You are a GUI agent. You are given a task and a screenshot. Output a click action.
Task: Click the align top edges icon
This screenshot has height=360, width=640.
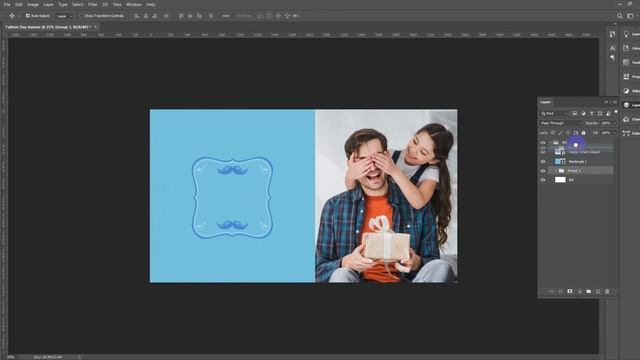181,16
